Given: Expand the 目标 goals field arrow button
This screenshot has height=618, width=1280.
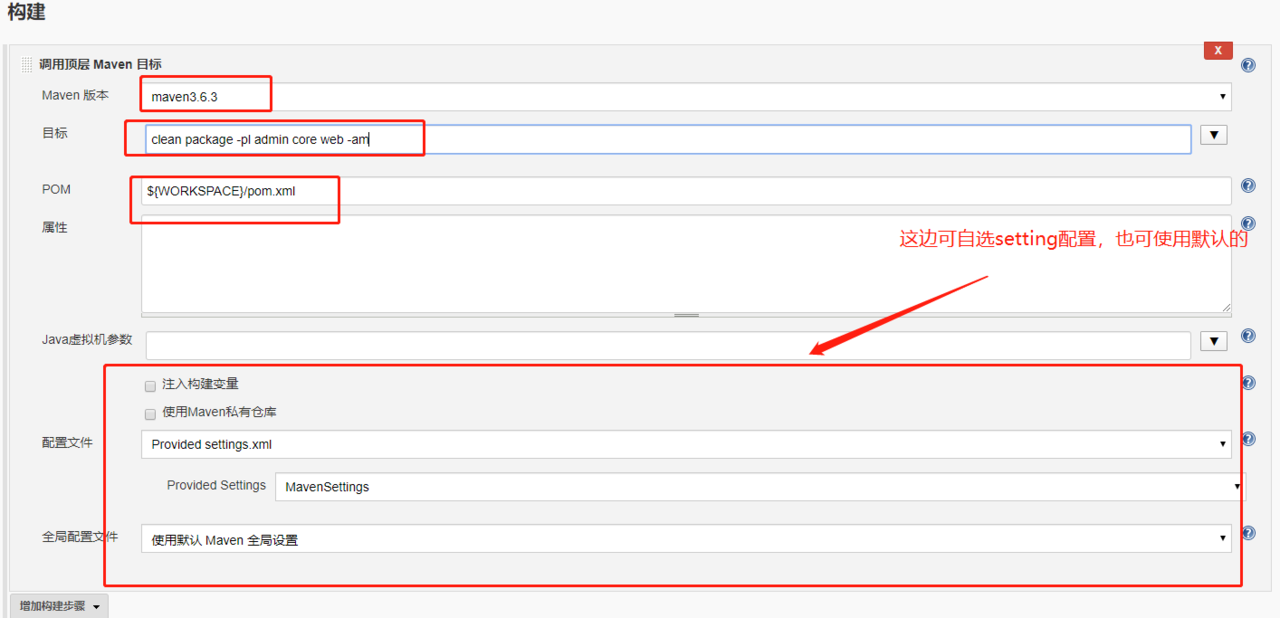Looking at the screenshot, I should pyautogui.click(x=1213, y=135).
